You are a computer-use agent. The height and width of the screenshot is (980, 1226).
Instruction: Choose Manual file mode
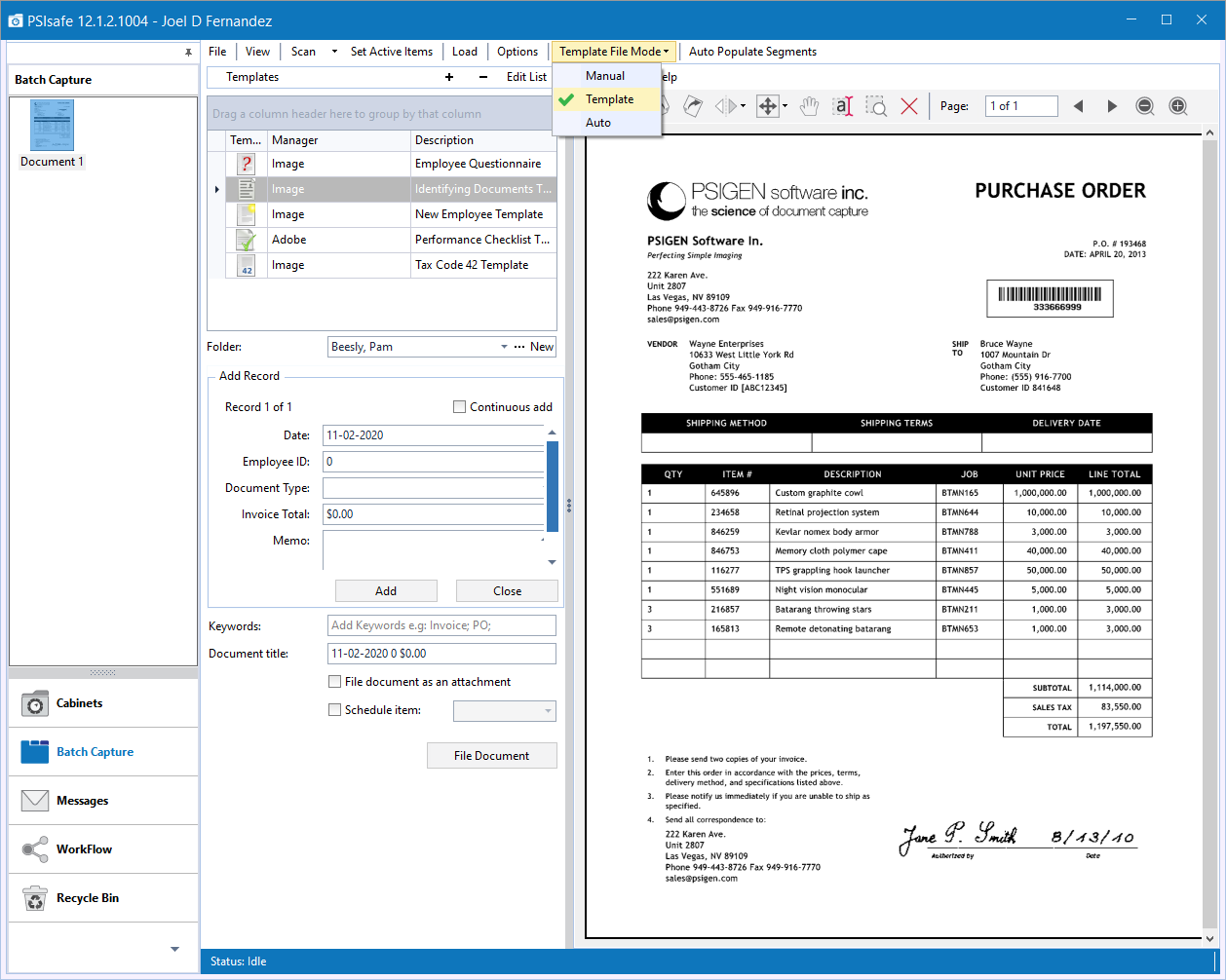click(607, 76)
